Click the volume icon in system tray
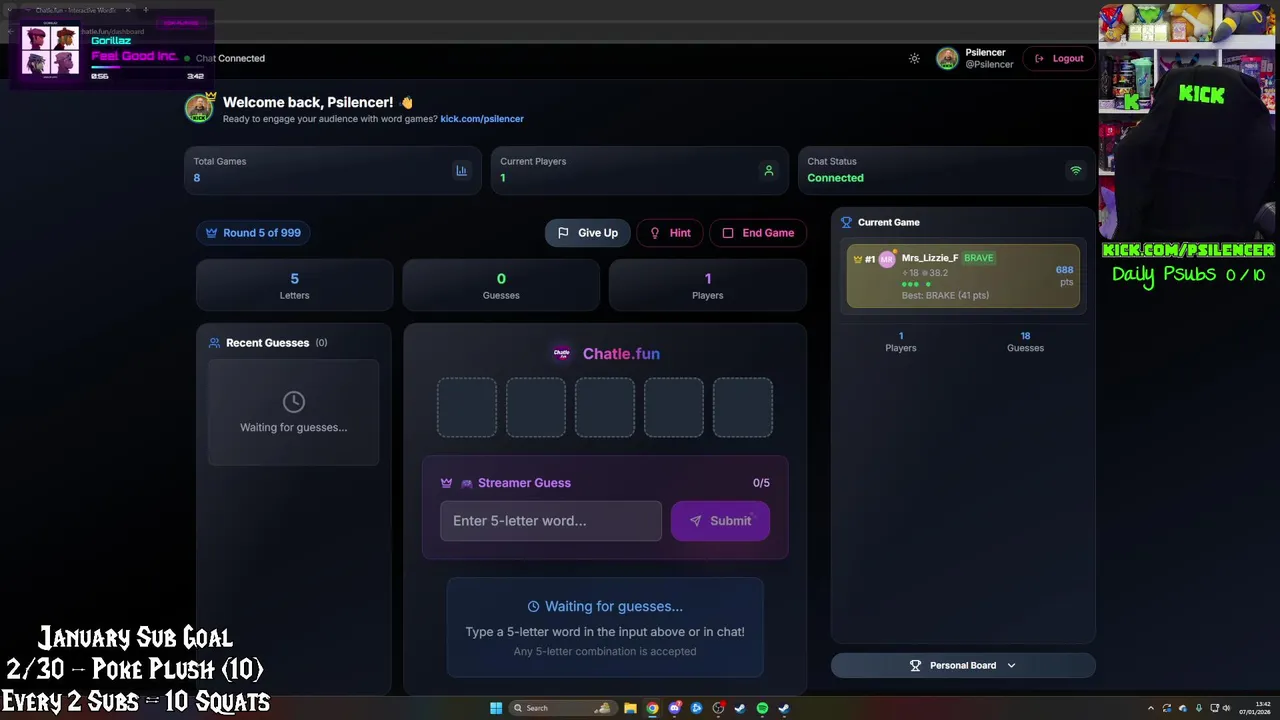Screen dimensions: 1280x720 click(1226, 708)
